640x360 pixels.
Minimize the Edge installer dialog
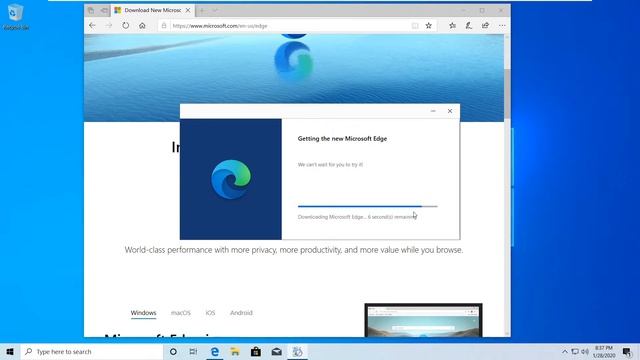click(433, 111)
